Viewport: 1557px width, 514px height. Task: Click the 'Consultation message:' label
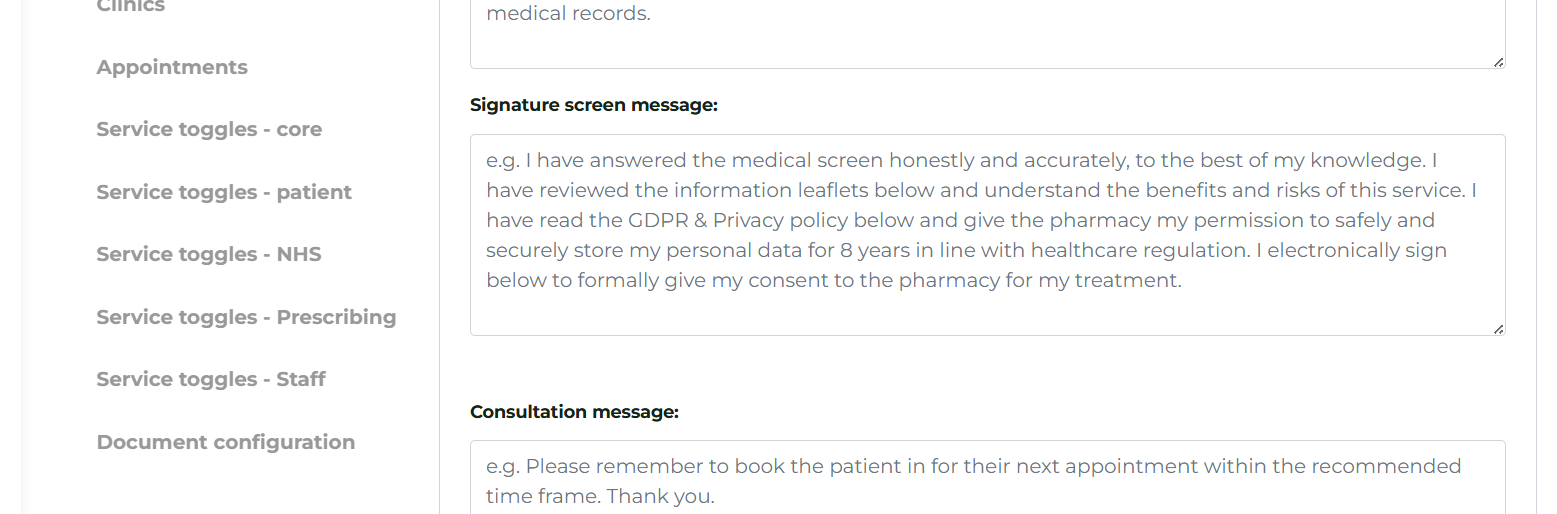coord(574,412)
